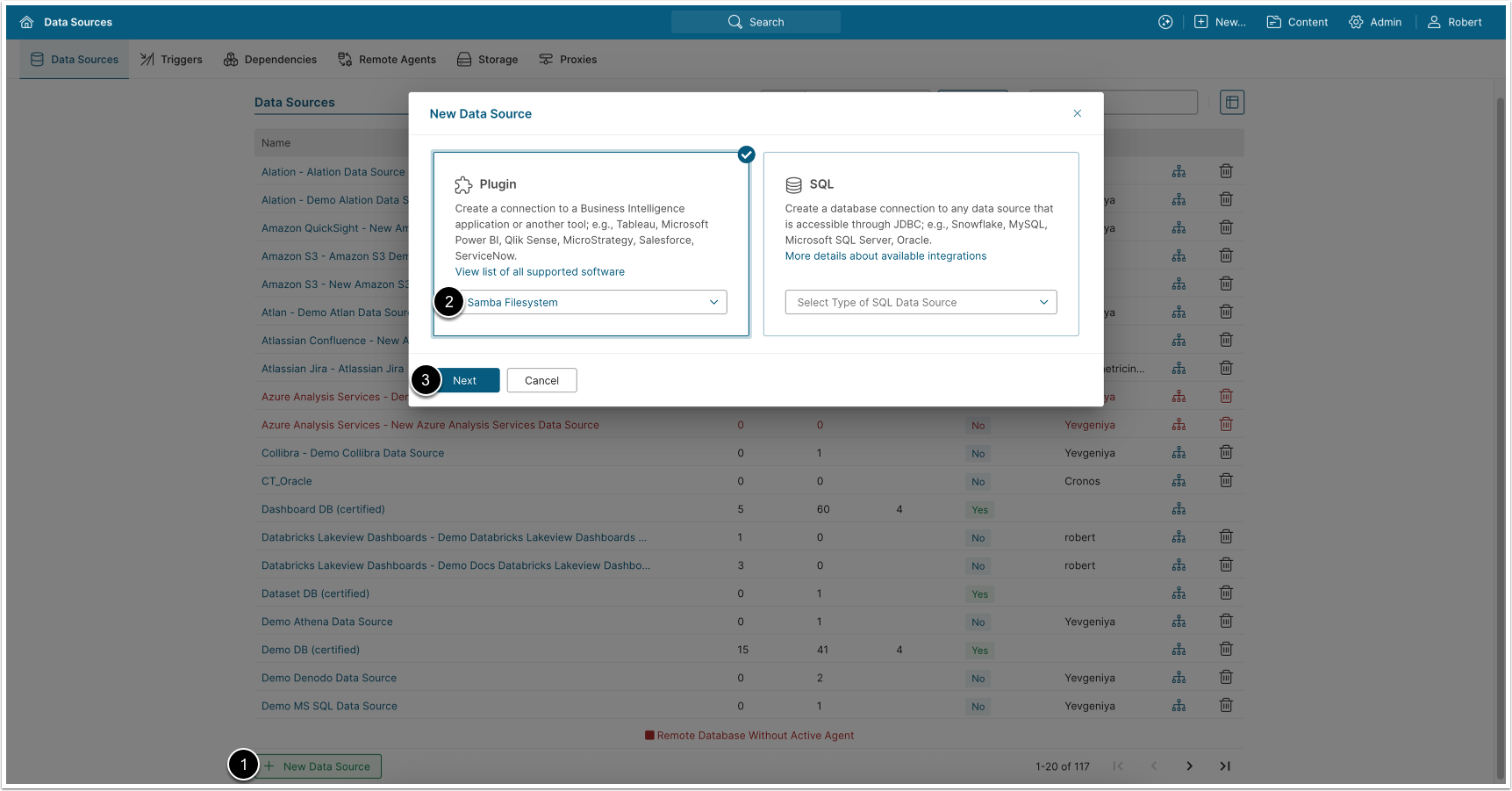Screen dimensions: 1512x791
Task: View dependencies for New Azure Analysis Services Data Source
Action: click(x=1179, y=424)
